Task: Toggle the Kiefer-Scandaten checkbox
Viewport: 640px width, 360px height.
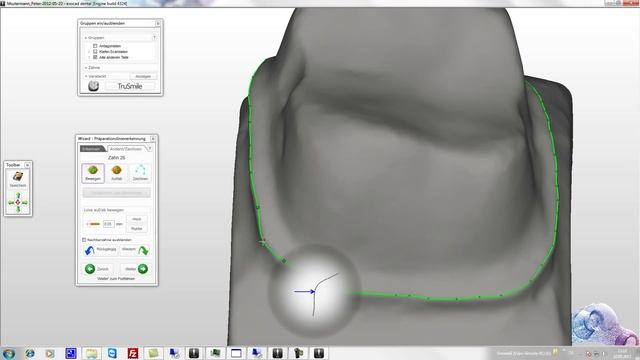Action: (95, 52)
